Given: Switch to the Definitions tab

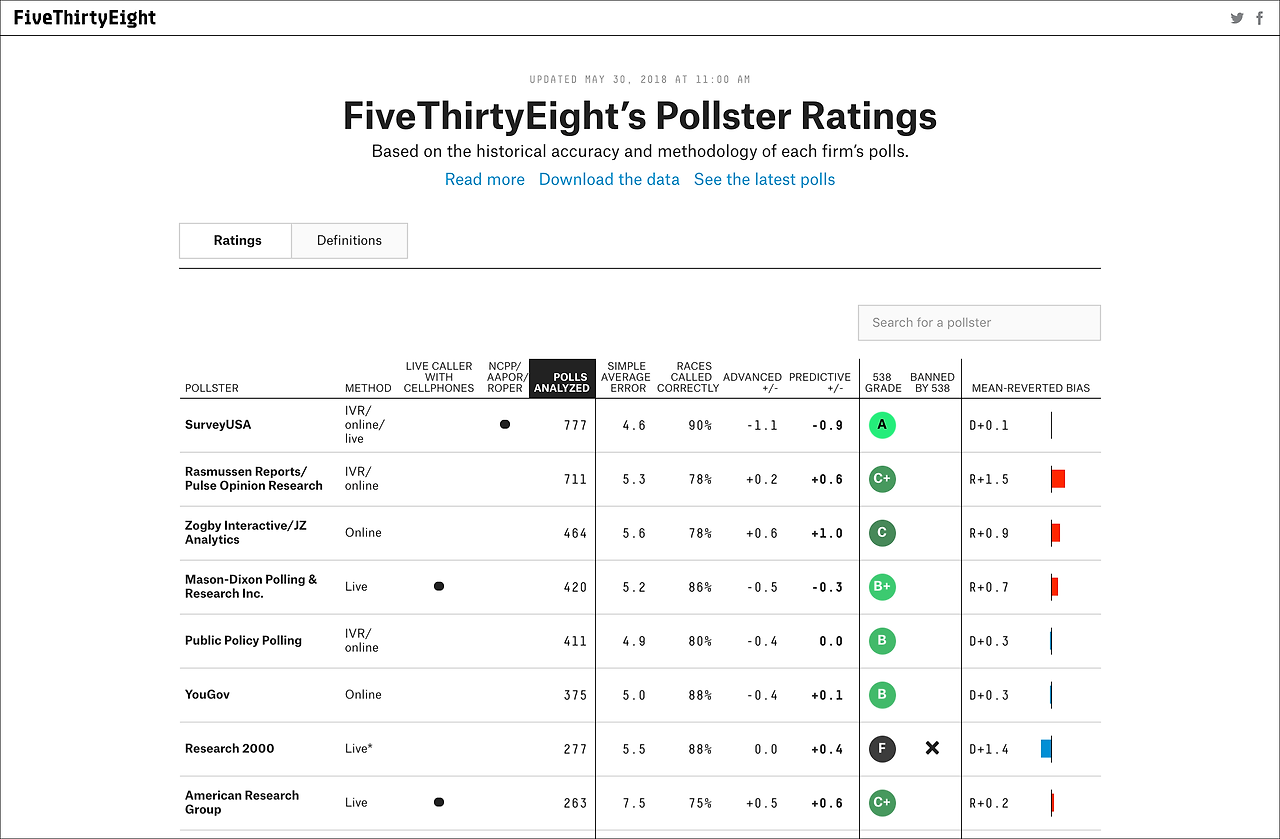Looking at the screenshot, I should (x=349, y=240).
